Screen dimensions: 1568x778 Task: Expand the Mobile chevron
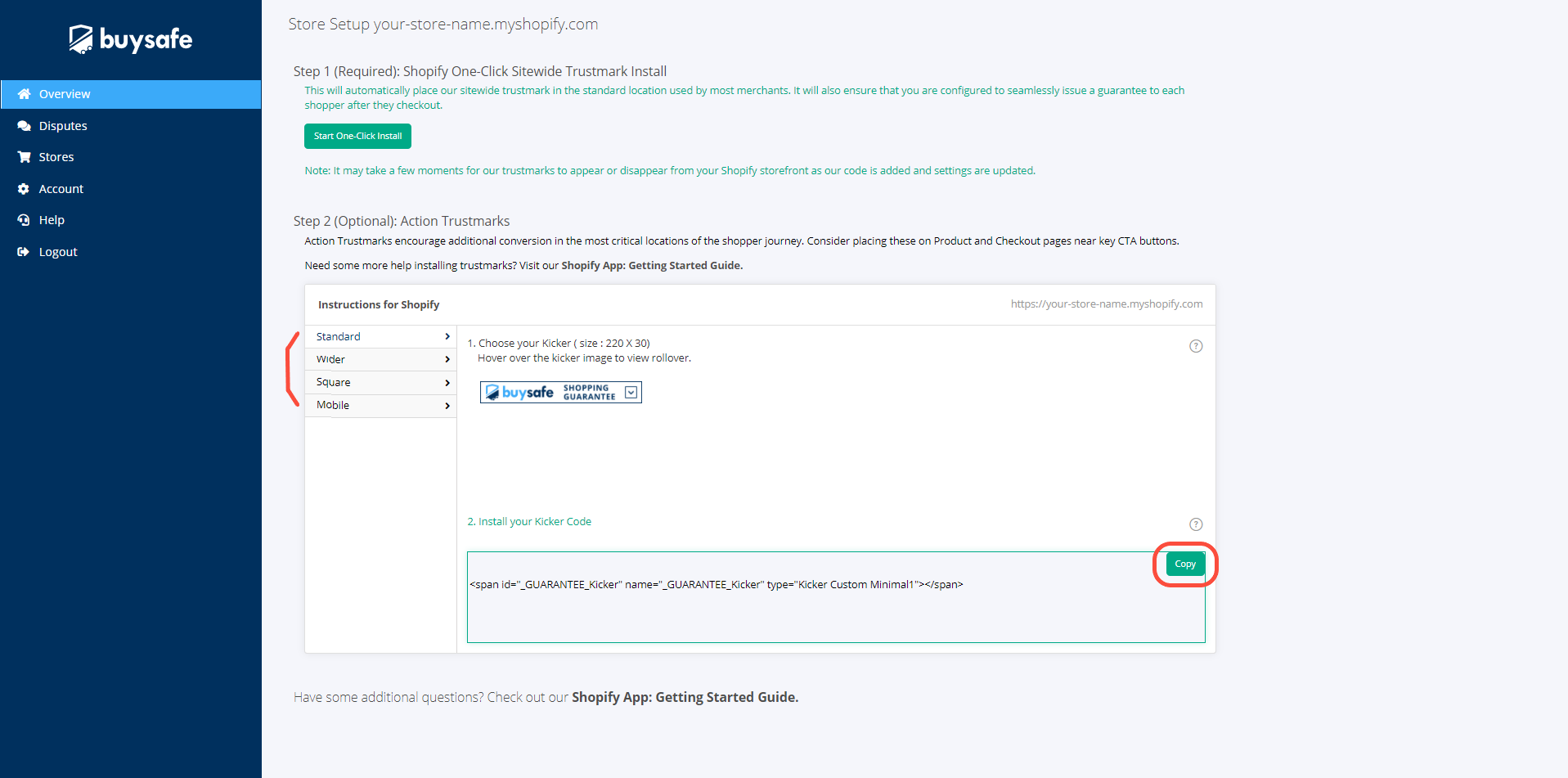447,406
